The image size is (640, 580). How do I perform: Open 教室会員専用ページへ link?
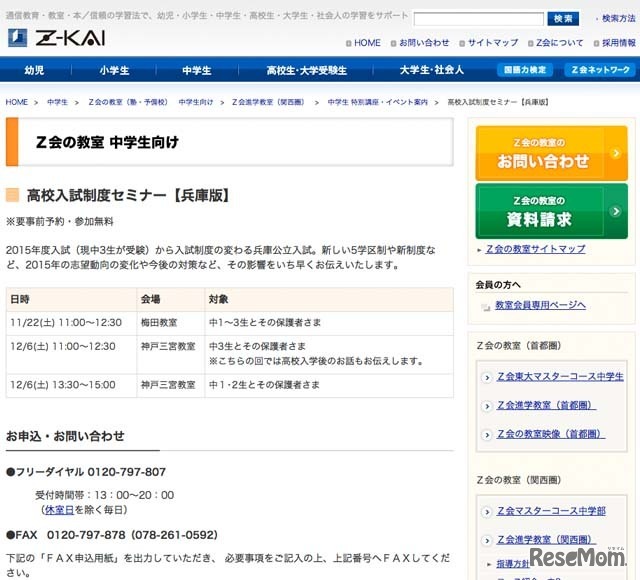pos(540,305)
